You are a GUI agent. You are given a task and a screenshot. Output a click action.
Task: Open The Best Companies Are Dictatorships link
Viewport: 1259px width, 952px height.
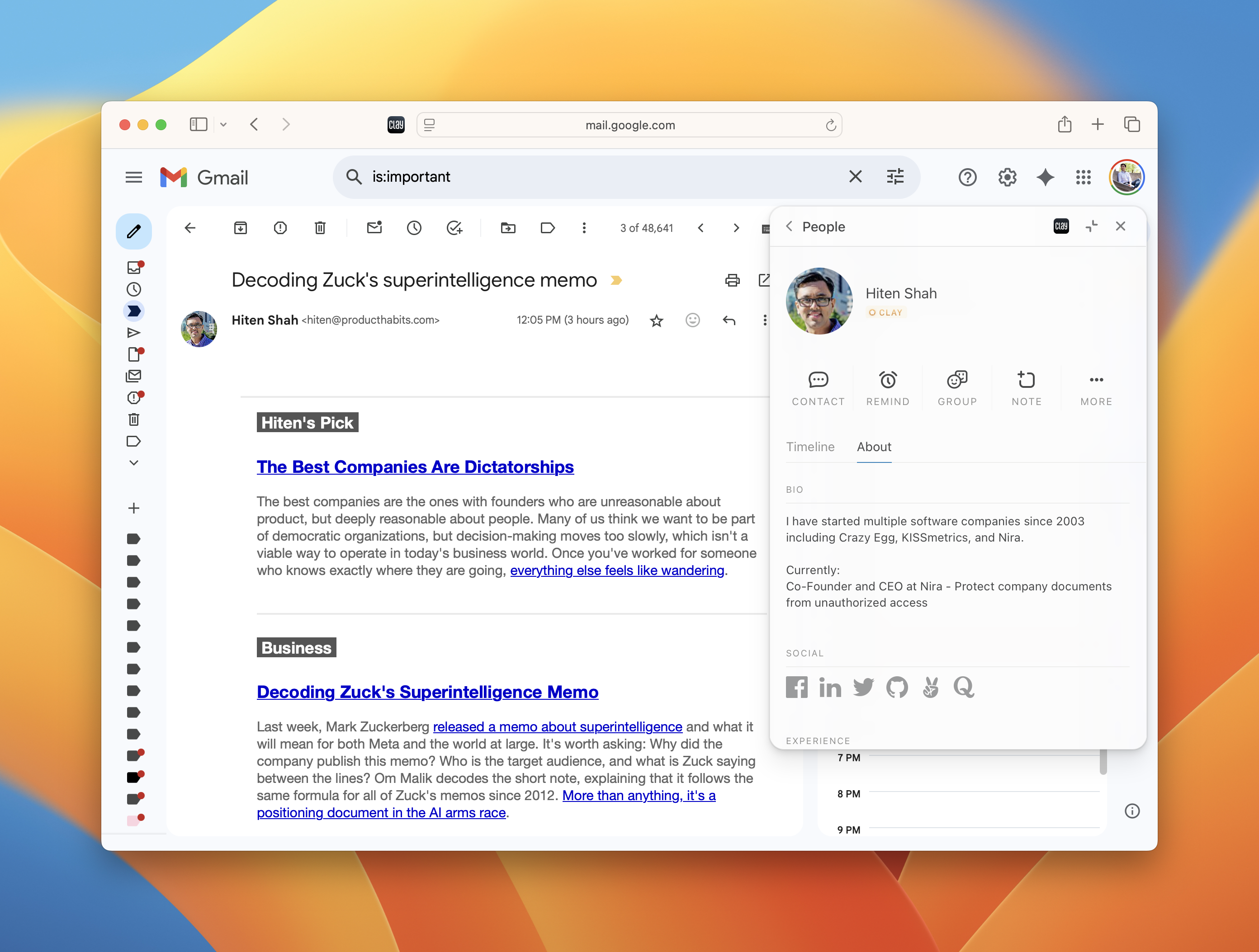415,467
